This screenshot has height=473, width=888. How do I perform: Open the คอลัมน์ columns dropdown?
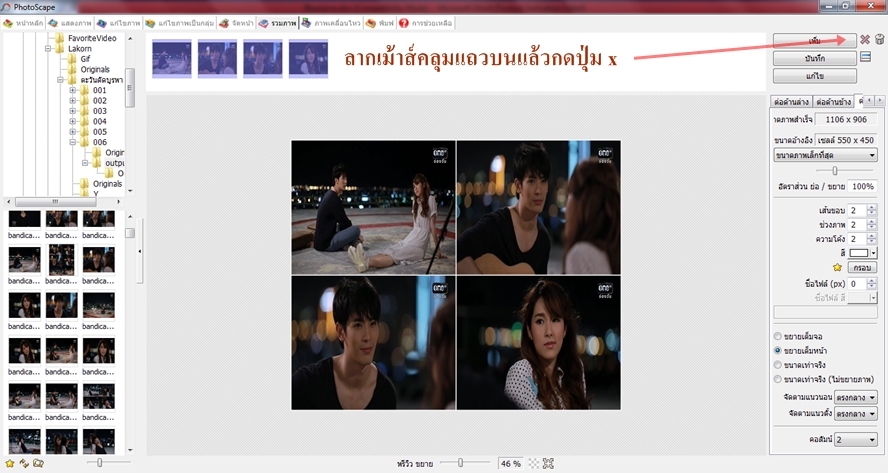click(x=856, y=439)
